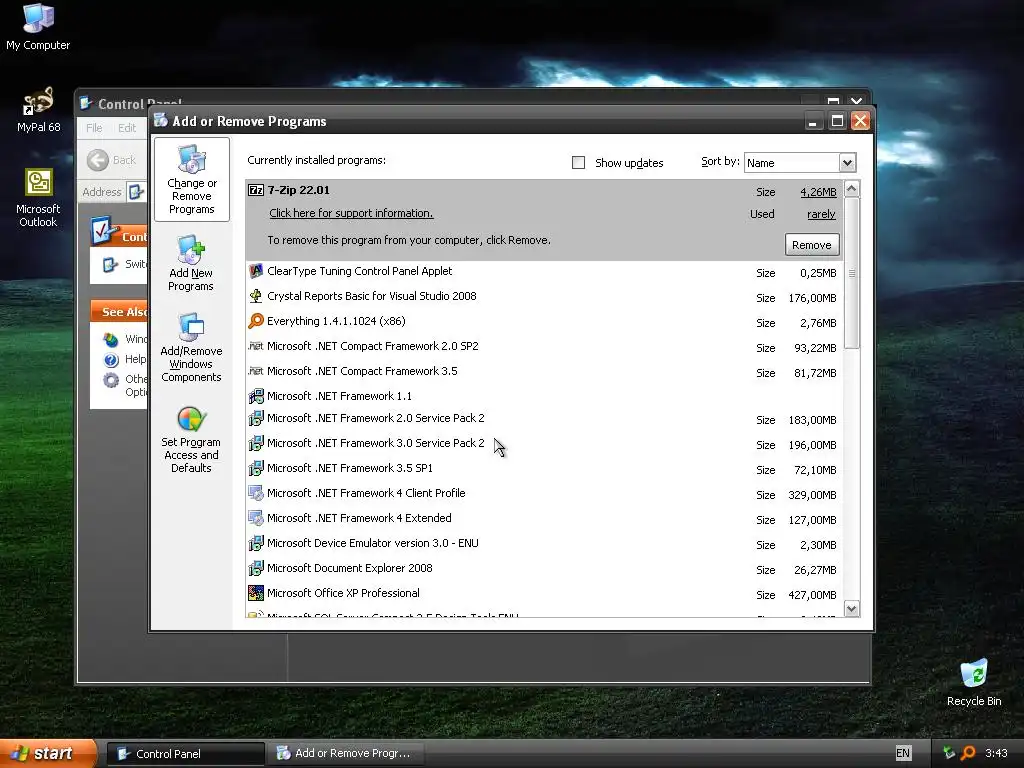Screen dimensions: 1024x768
Task: Click the Back arrow in Control Panel window
Action: (x=98, y=160)
